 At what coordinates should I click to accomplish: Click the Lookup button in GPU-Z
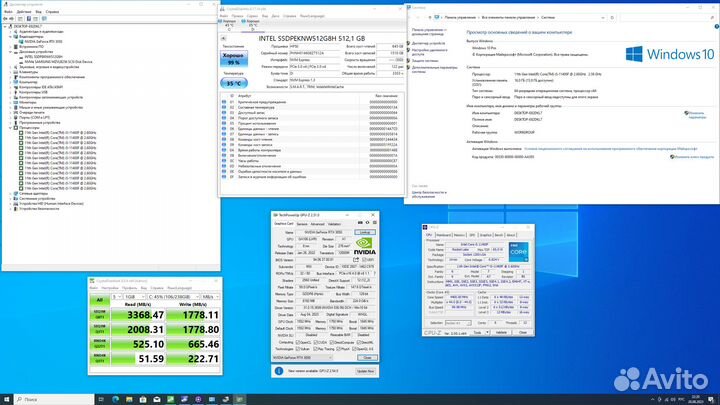[x=365, y=232]
